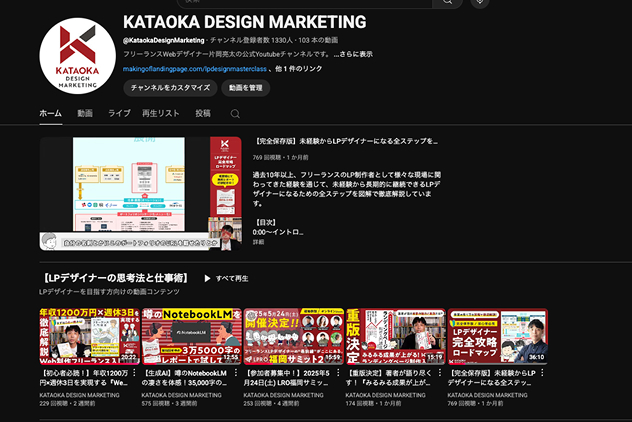The width and height of the screenshot is (632, 422).
Task: Open title 【初心者必読！】年収1200万円×週休3日
Action: tap(84, 378)
